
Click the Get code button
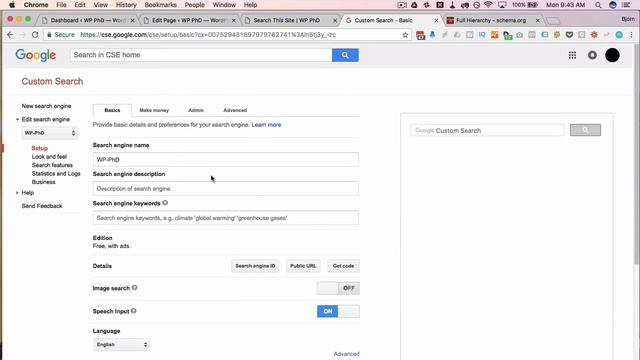(343, 266)
